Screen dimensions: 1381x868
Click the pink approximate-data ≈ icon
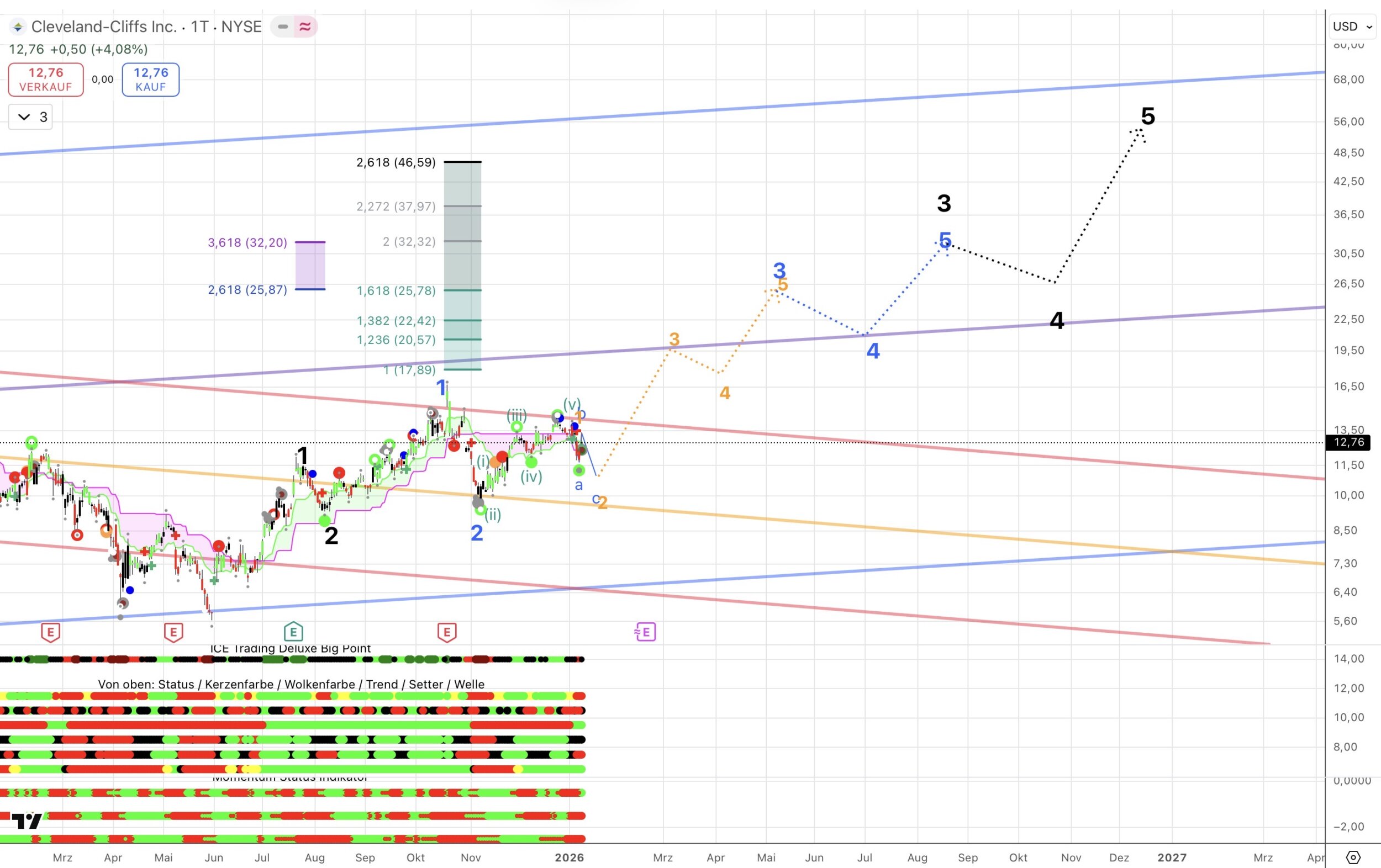305,27
